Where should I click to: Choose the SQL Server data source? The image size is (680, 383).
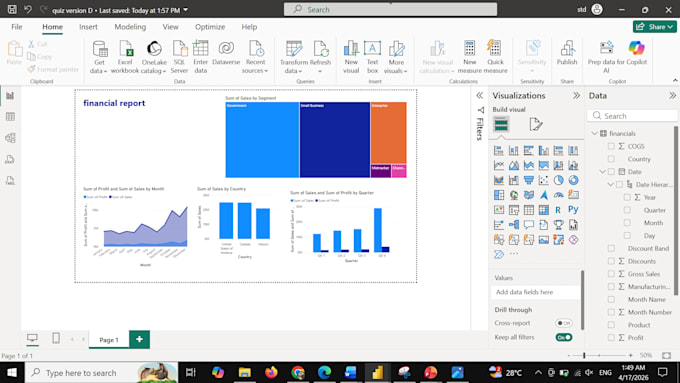[x=179, y=57]
